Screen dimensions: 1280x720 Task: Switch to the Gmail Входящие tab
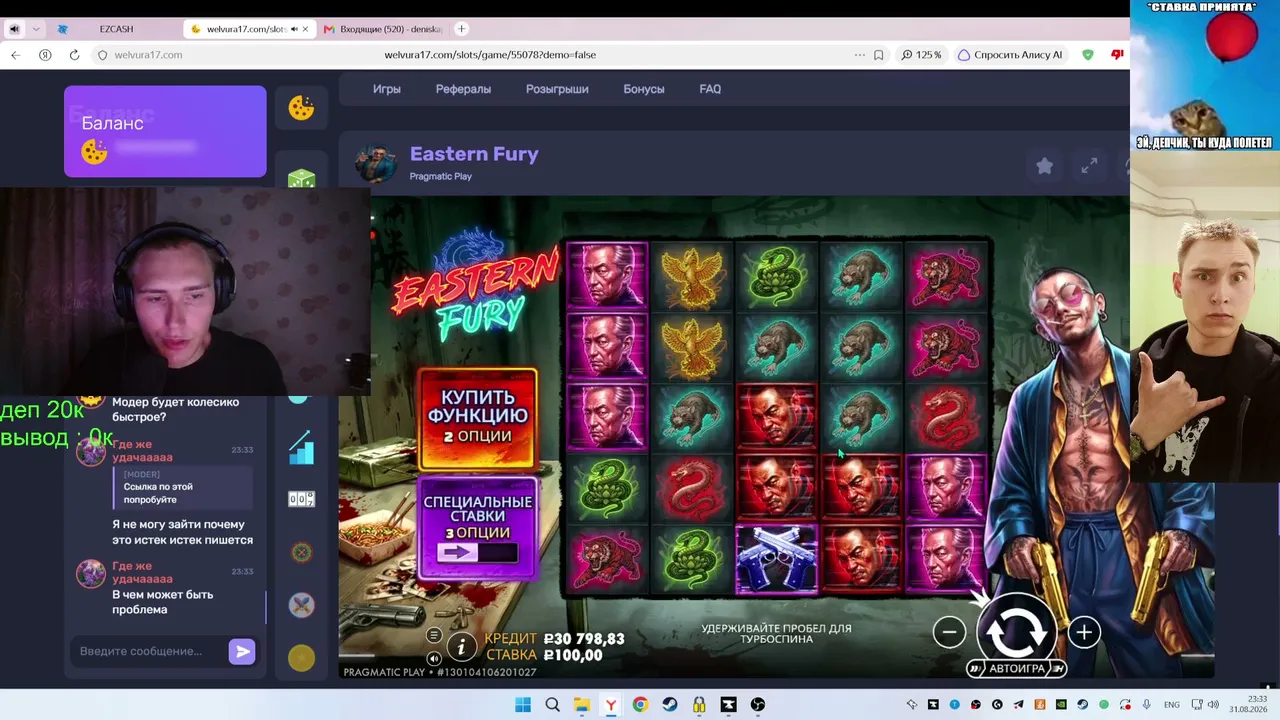pyautogui.click(x=384, y=29)
